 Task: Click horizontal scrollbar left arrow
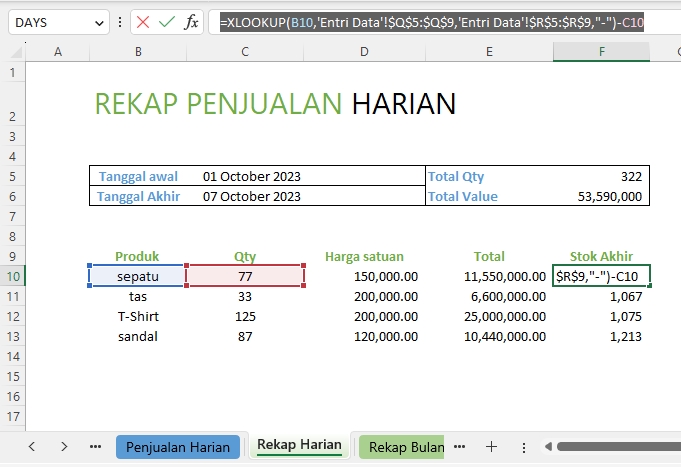click(x=548, y=447)
